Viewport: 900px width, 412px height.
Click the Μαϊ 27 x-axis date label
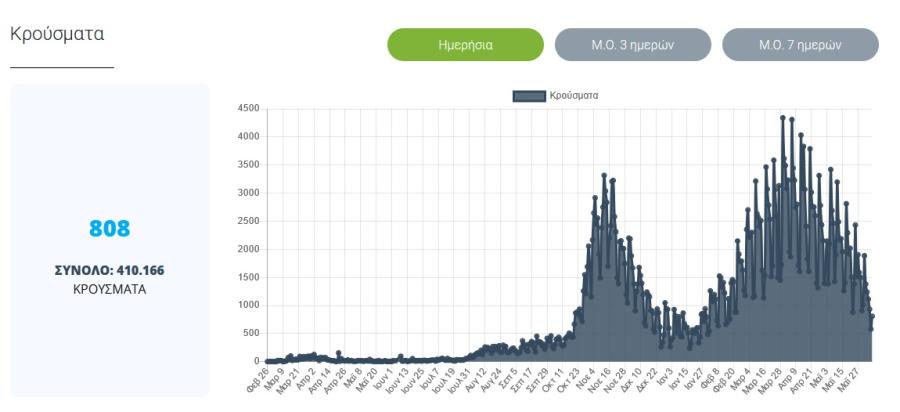[x=847, y=380]
